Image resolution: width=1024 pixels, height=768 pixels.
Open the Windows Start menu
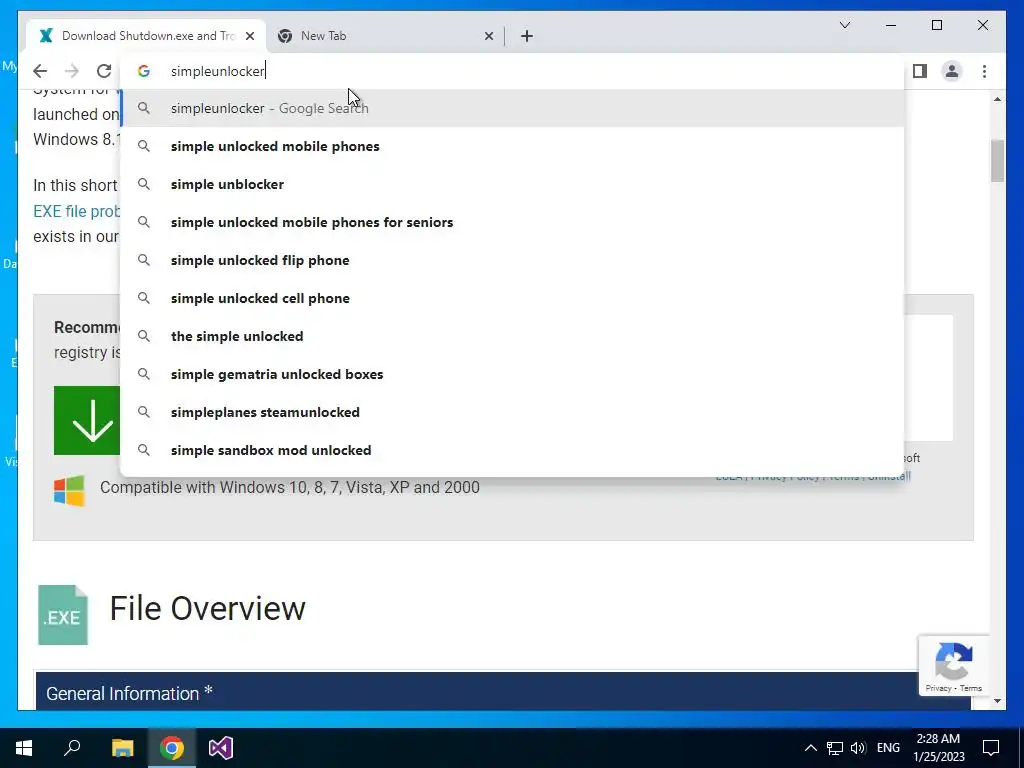[x=24, y=748]
